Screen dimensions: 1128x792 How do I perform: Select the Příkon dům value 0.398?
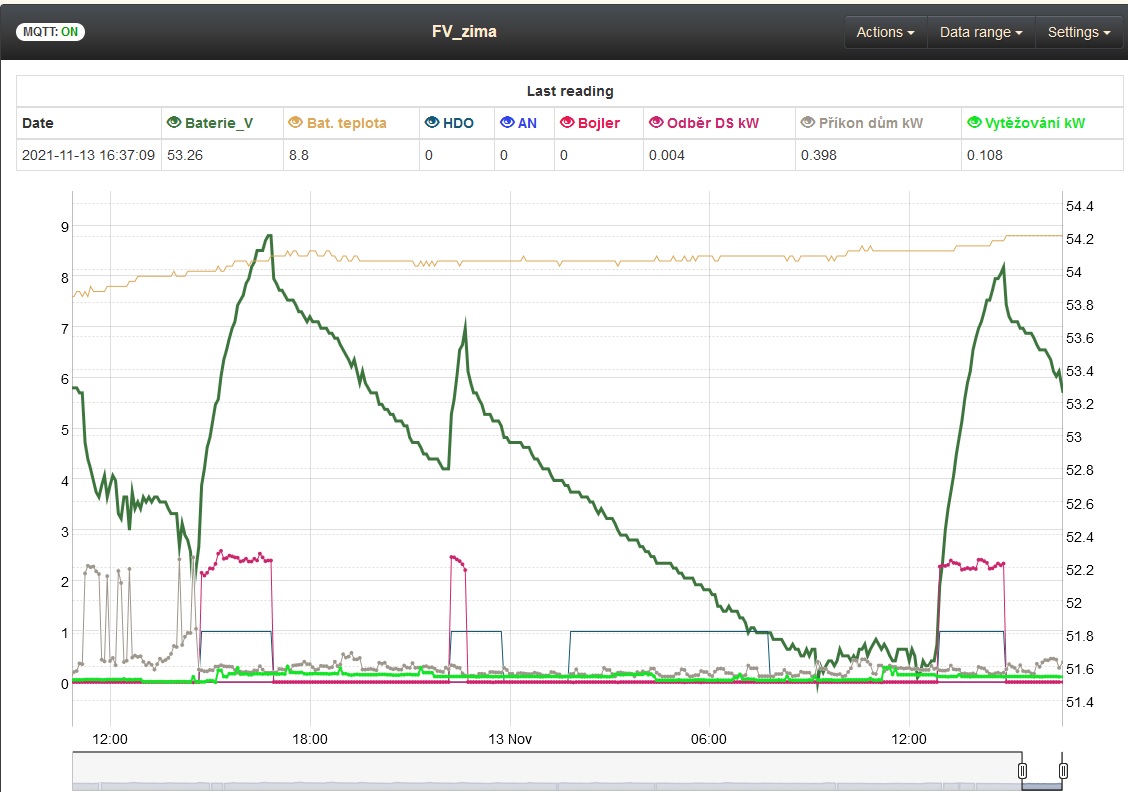pos(819,155)
